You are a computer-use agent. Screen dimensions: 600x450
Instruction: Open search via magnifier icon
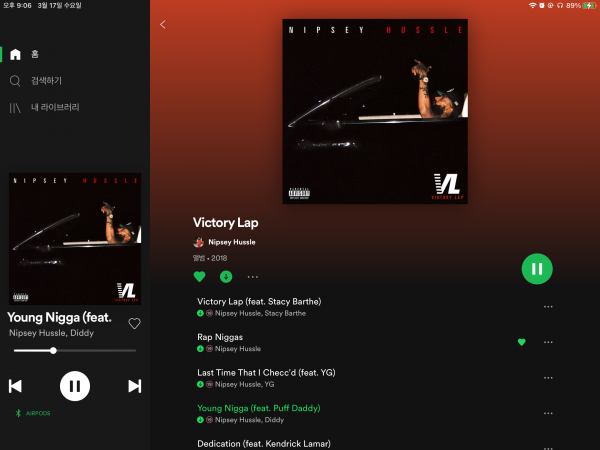pyautogui.click(x=15, y=81)
